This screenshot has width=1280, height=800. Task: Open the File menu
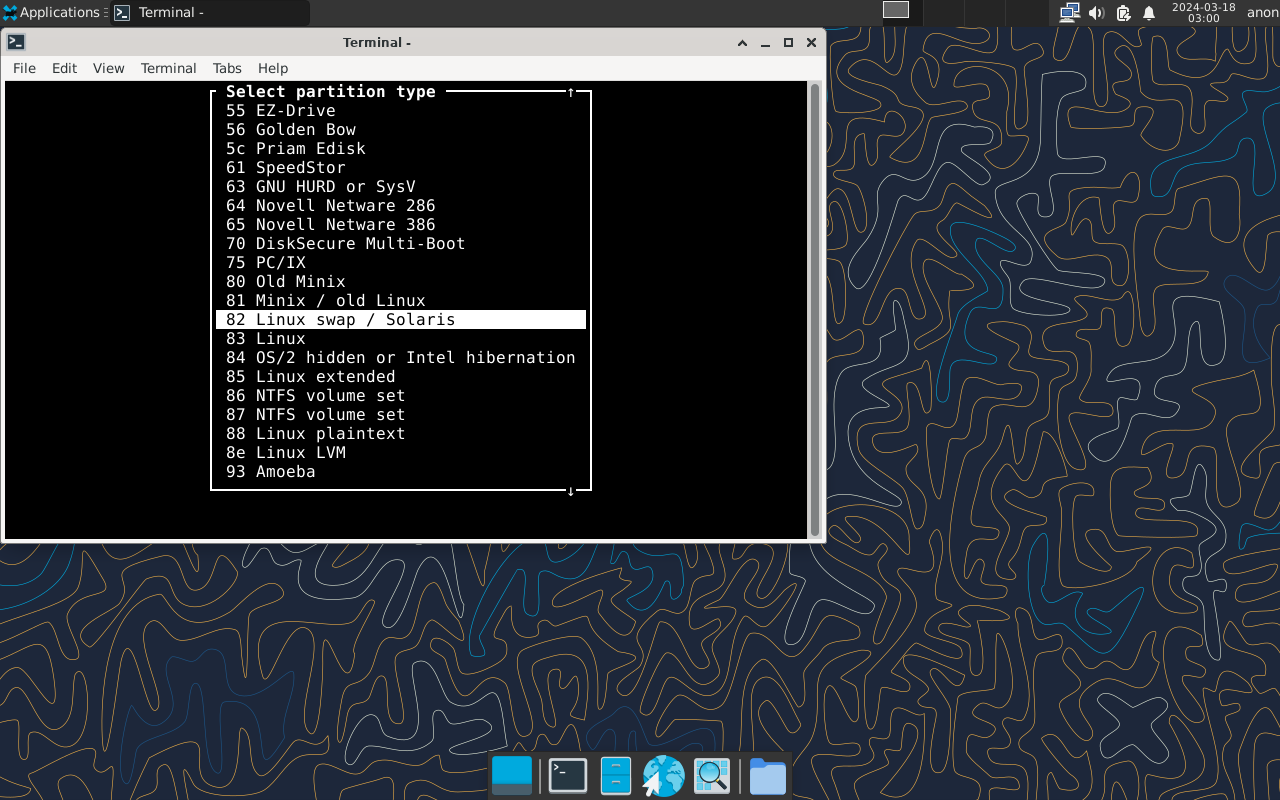coord(24,68)
